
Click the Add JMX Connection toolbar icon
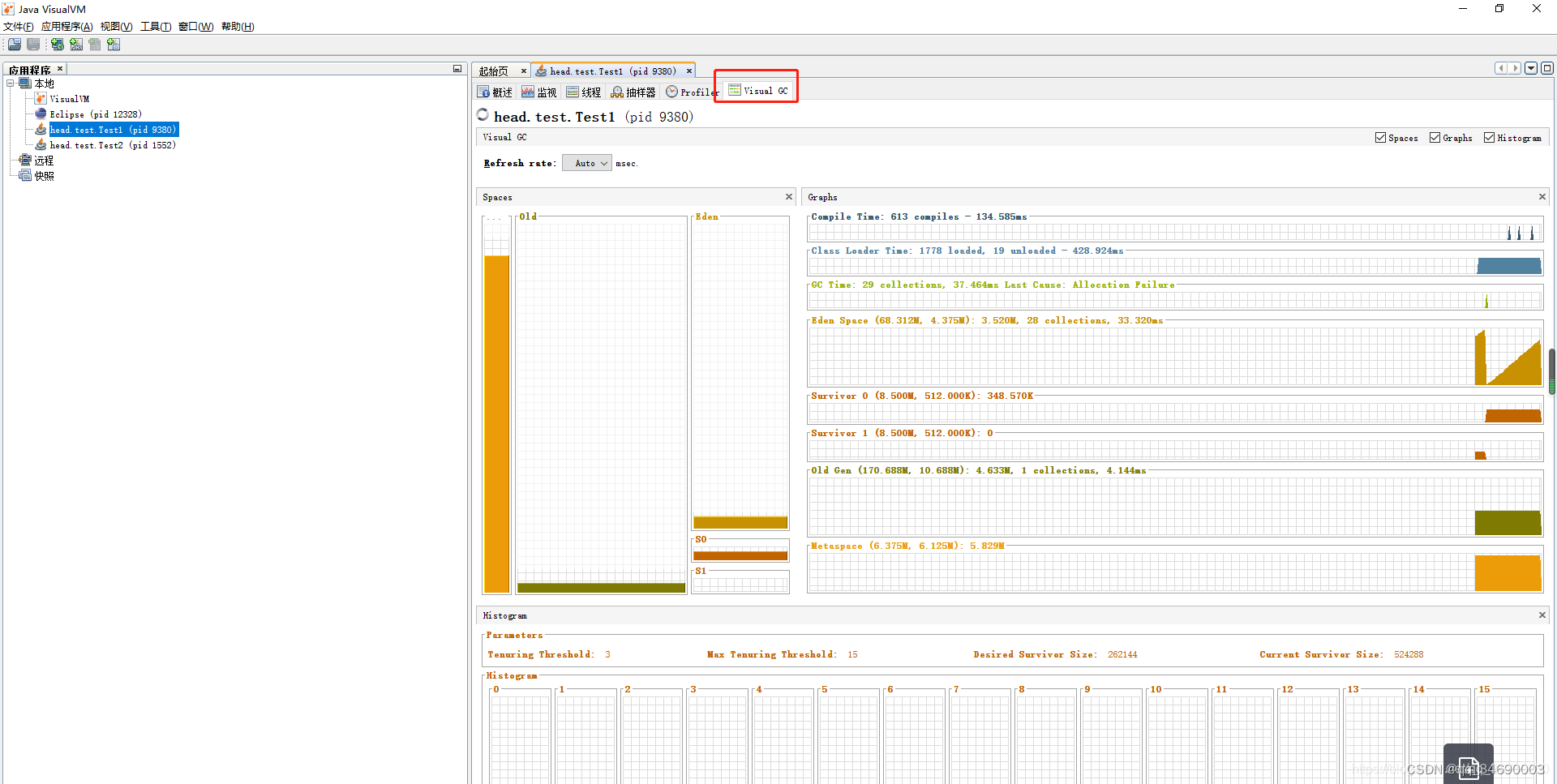pos(76,45)
